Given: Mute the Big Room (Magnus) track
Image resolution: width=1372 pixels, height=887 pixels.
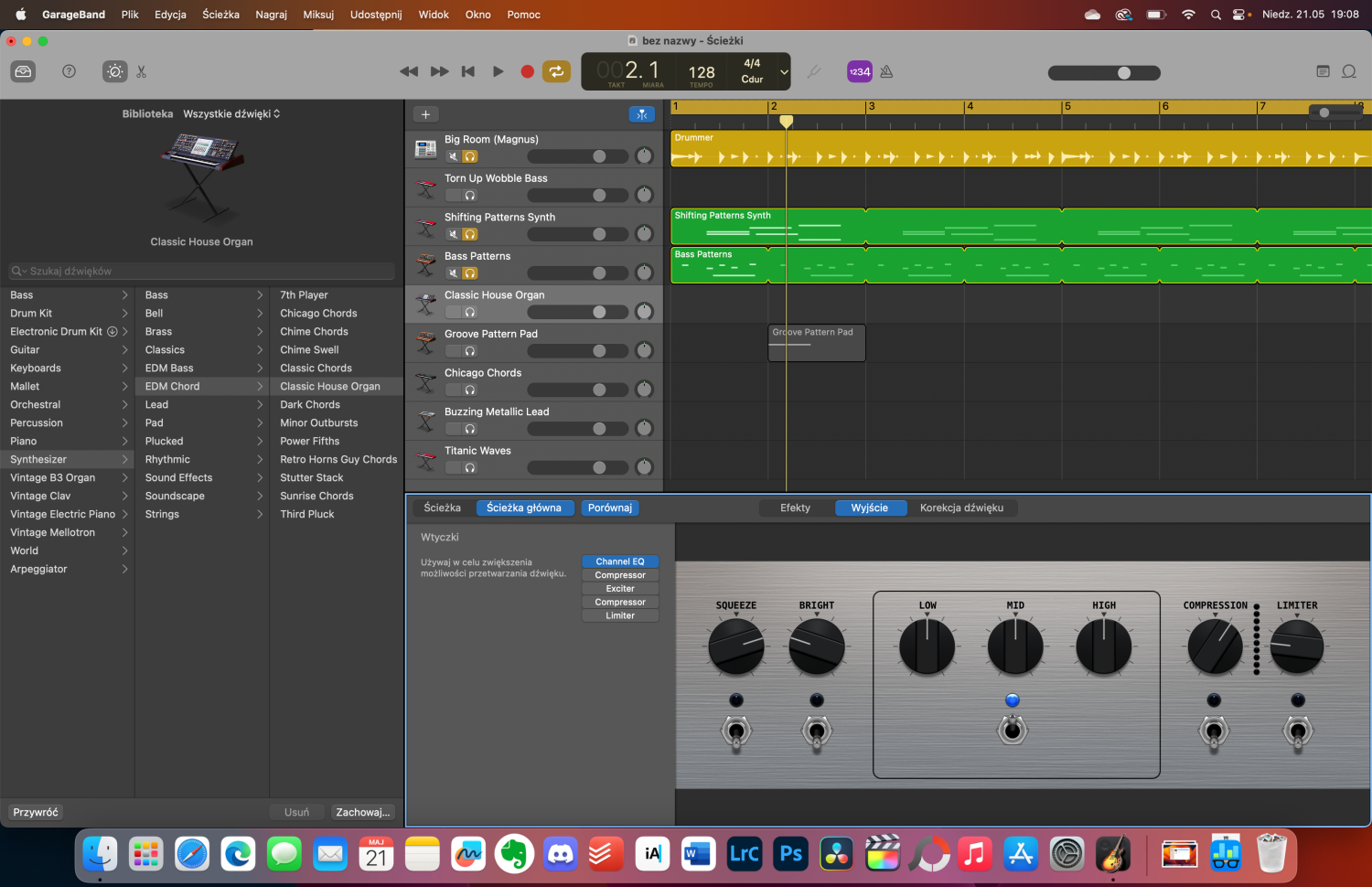Looking at the screenshot, I should click(x=453, y=156).
